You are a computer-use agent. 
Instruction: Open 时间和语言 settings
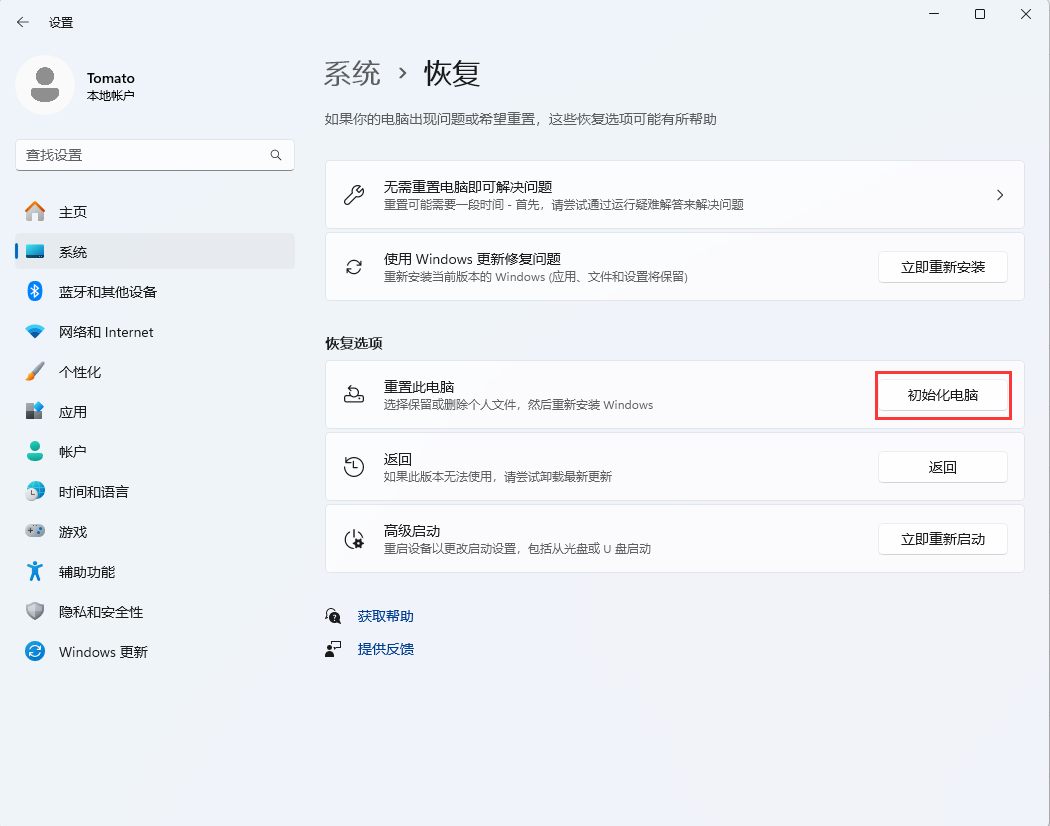tap(93, 492)
